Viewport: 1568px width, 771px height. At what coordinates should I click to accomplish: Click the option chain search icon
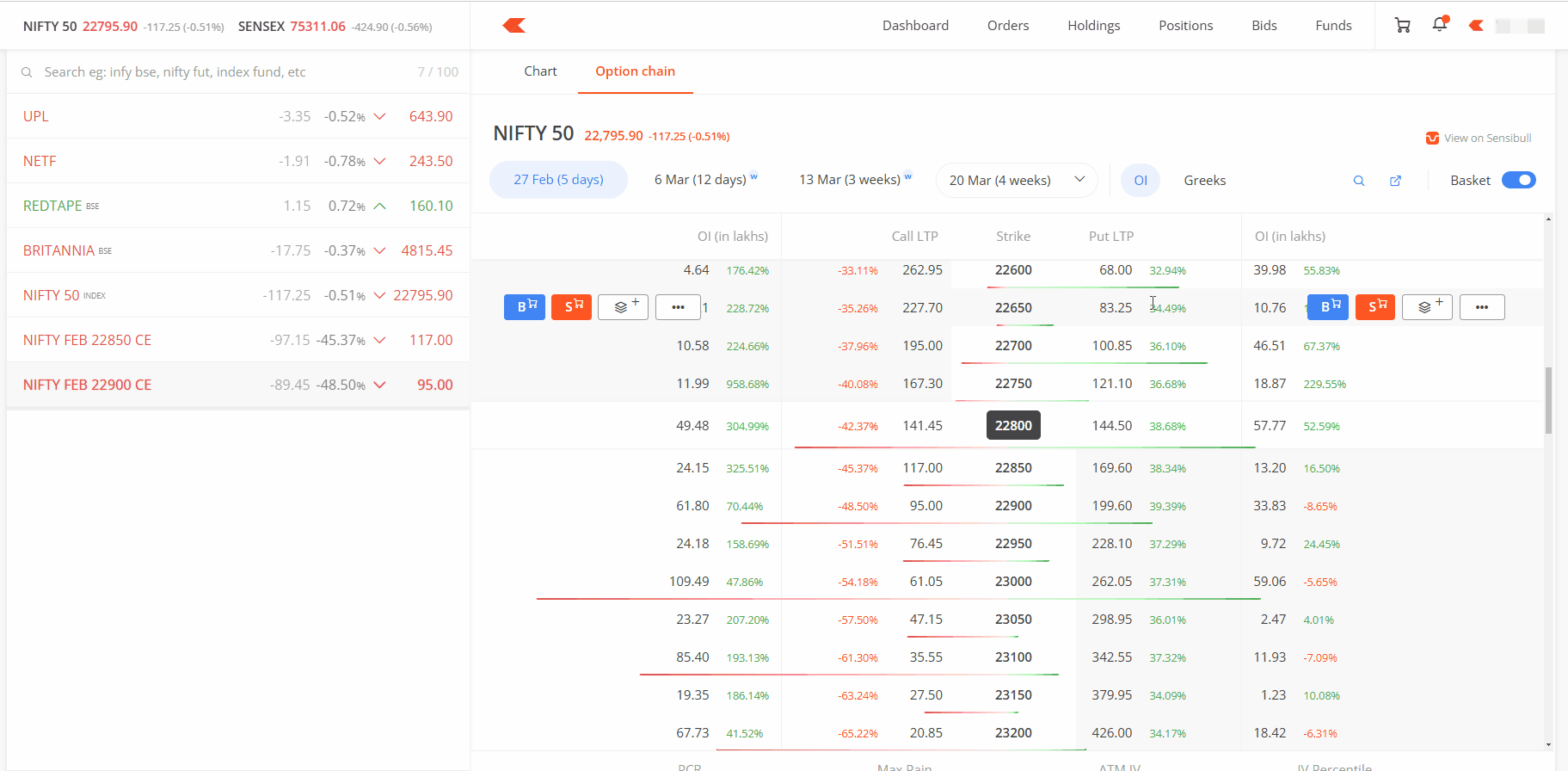pyautogui.click(x=1359, y=181)
